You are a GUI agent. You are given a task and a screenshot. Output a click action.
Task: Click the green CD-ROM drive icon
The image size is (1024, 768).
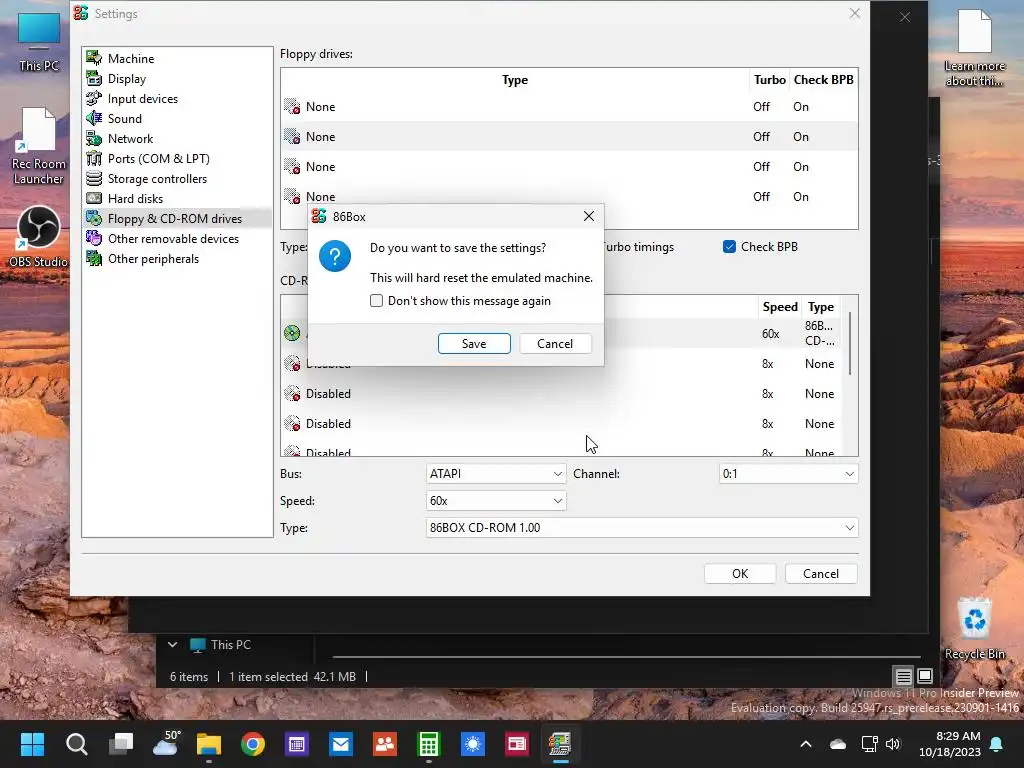point(292,333)
